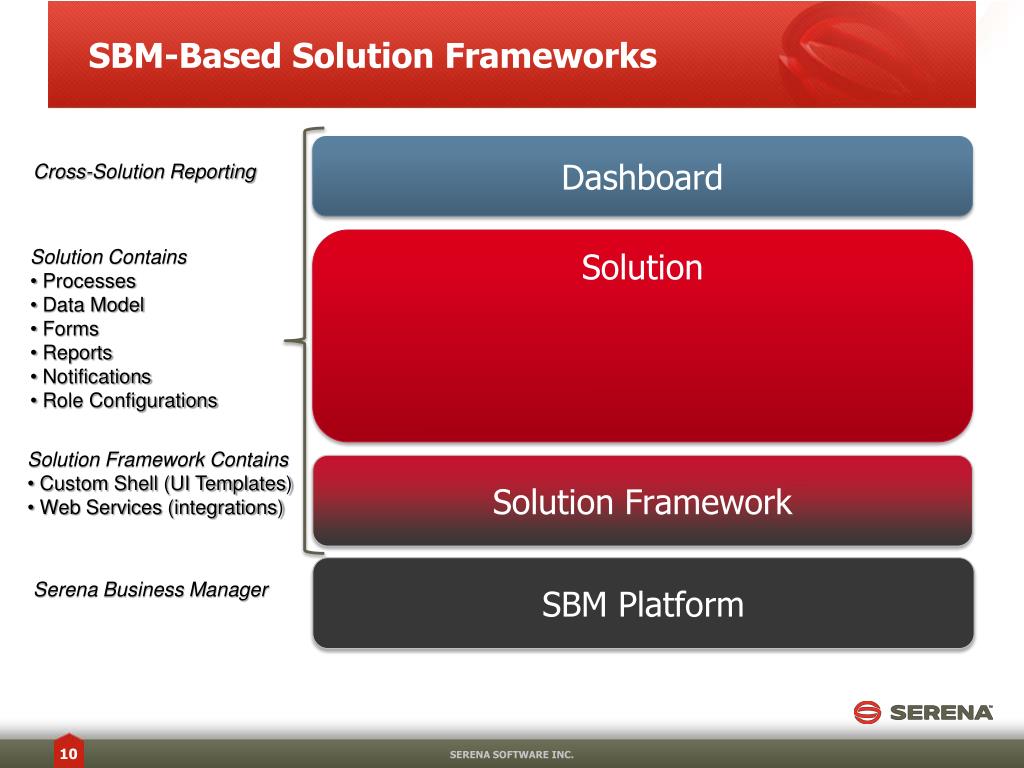Click the slide title 'SBM-Based Solution Frameworks'
Image resolution: width=1024 pixels, height=768 pixels.
(372, 56)
